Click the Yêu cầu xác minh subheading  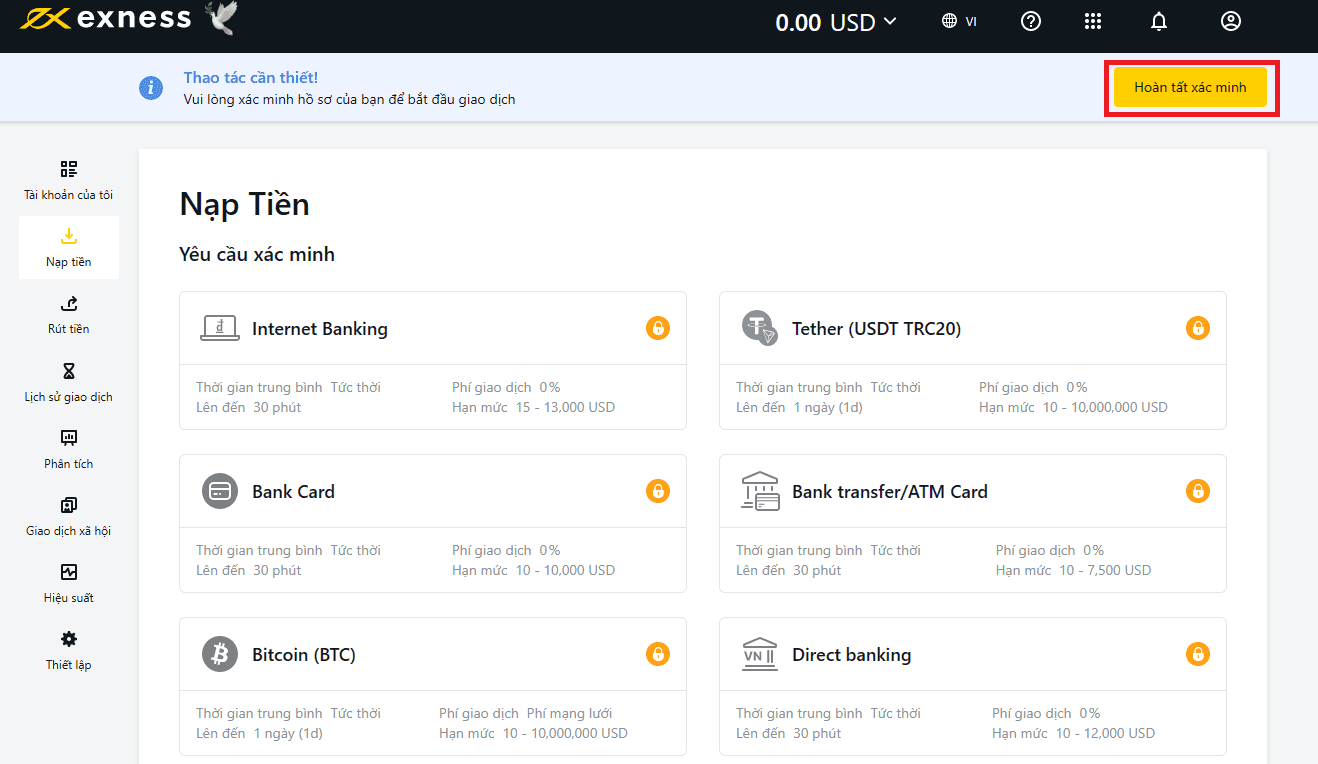coord(257,255)
